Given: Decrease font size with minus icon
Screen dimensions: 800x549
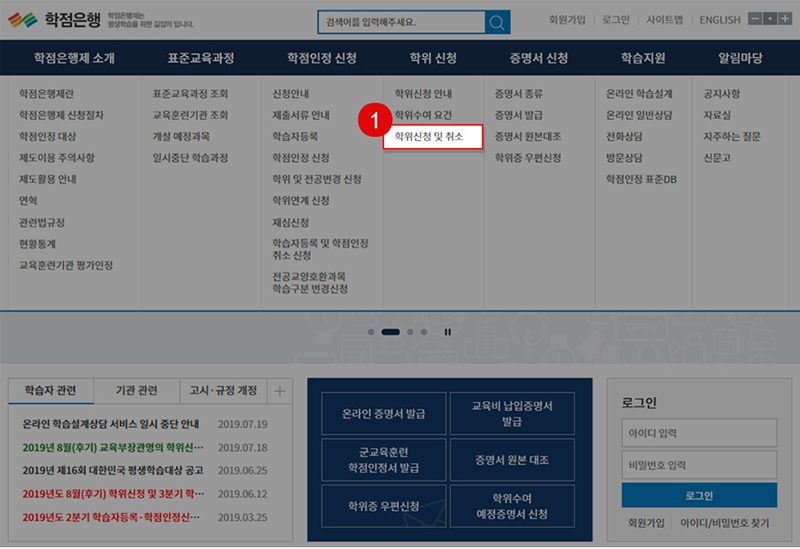Looking at the screenshot, I should click(x=755, y=19).
